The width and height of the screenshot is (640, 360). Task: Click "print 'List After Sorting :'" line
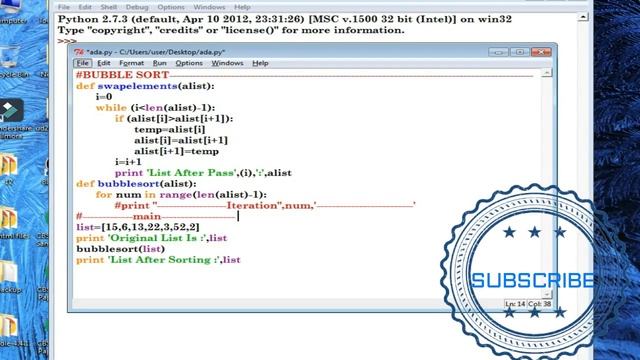[x=158, y=260]
